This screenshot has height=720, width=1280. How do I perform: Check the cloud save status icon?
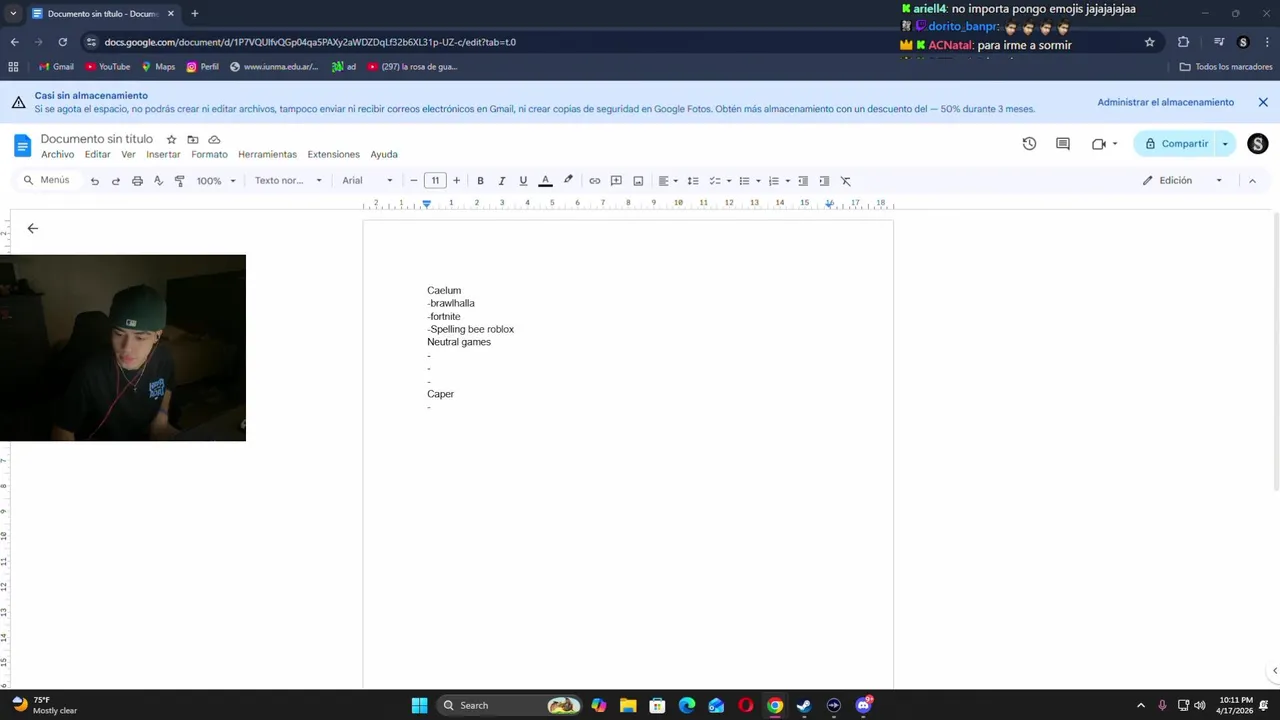pyautogui.click(x=214, y=140)
